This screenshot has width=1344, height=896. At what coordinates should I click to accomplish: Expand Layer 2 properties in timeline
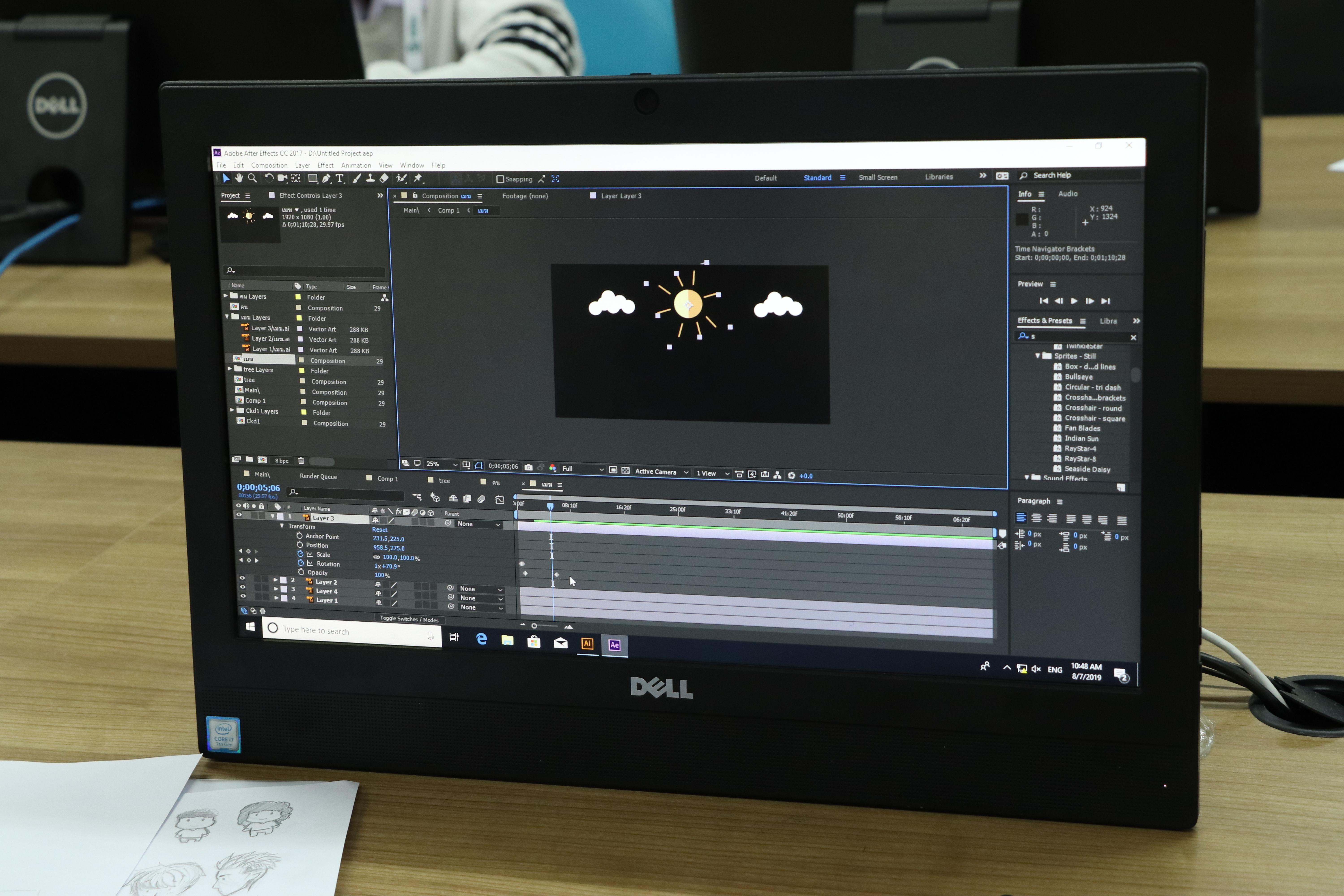point(276,579)
